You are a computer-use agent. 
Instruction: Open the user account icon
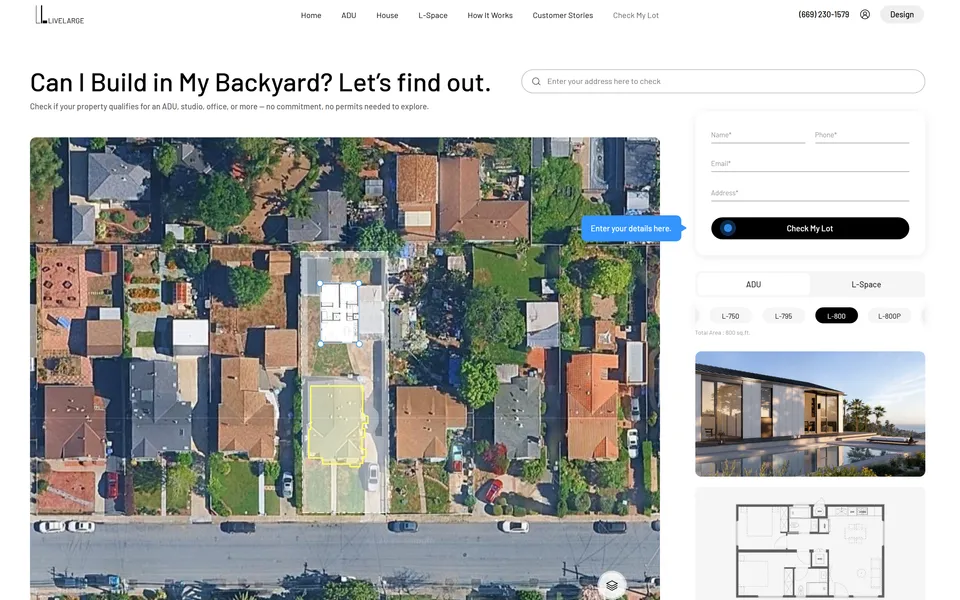click(x=864, y=14)
